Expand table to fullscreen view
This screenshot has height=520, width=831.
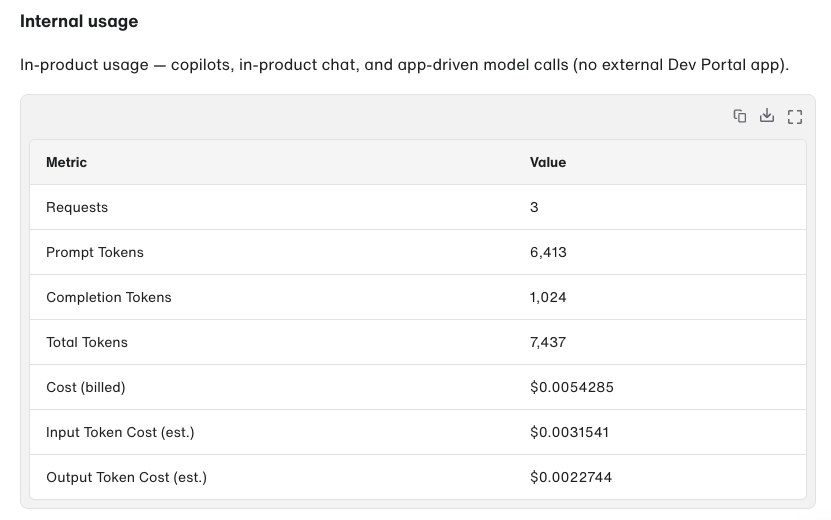point(794,117)
